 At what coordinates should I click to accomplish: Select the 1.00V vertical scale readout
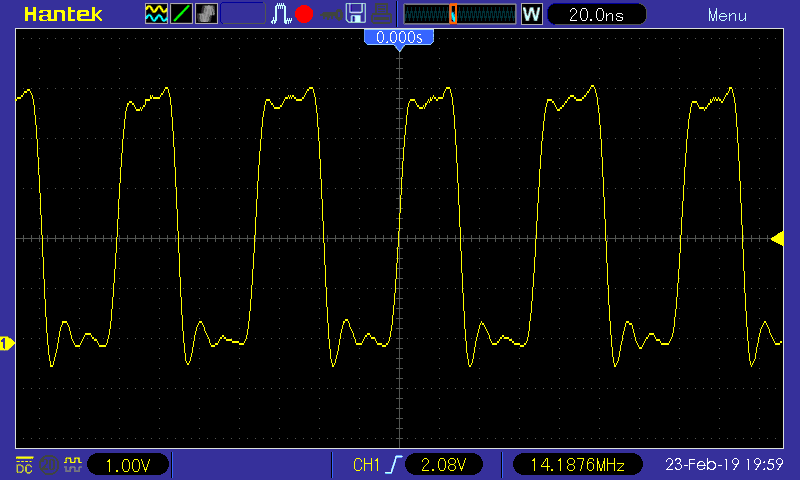127,465
